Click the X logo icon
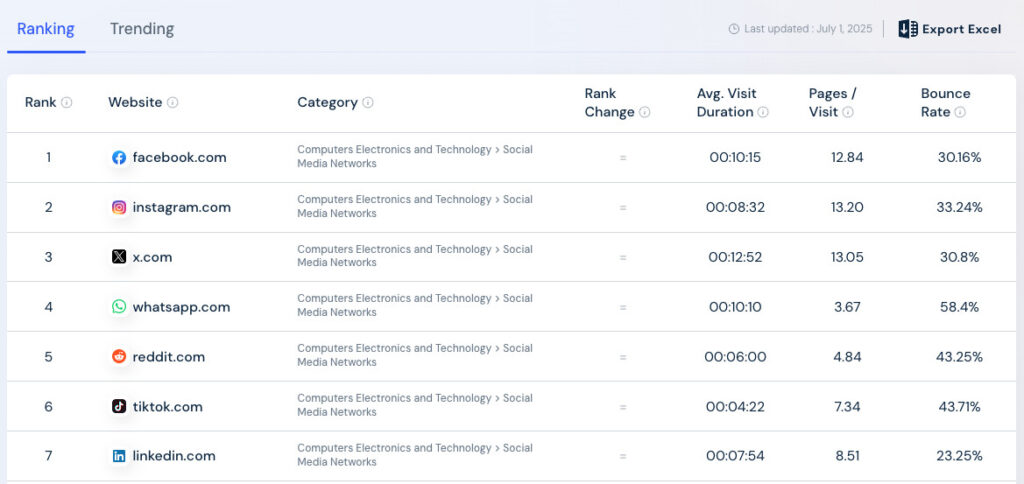1024x484 pixels. click(119, 257)
